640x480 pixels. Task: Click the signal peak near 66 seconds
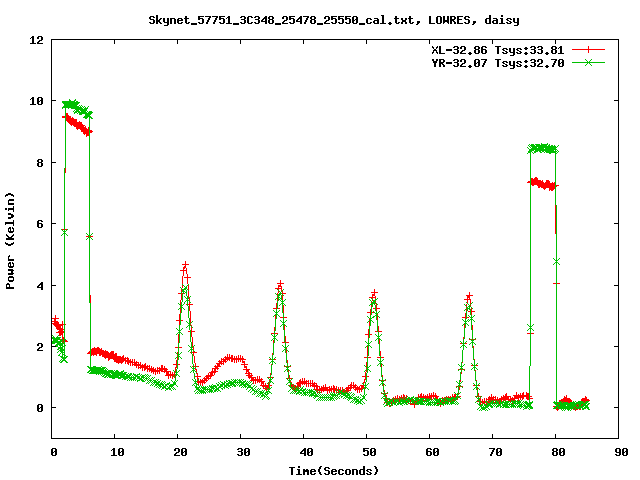(x=469, y=296)
